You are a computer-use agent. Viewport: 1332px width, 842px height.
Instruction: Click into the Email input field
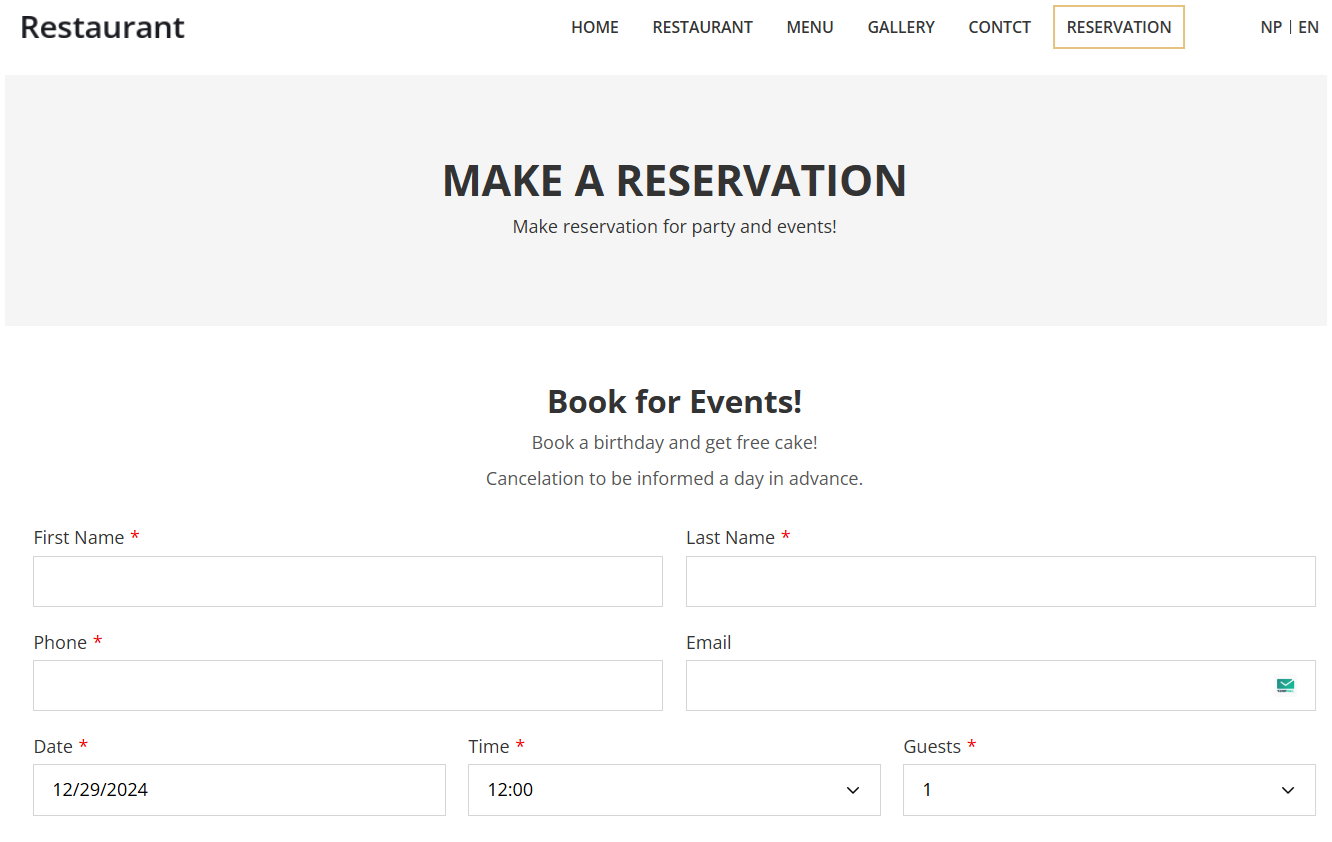pos(970,685)
